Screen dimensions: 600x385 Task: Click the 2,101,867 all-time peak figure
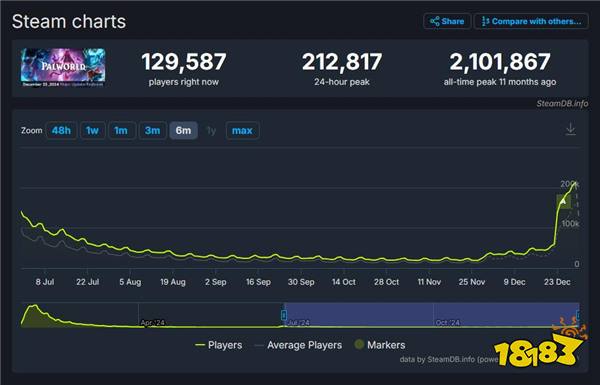(x=500, y=62)
